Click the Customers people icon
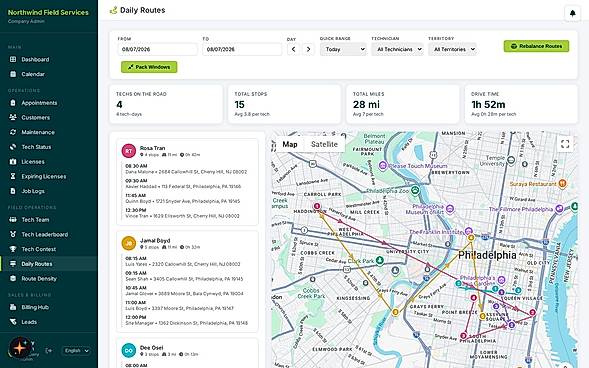 coord(13,117)
